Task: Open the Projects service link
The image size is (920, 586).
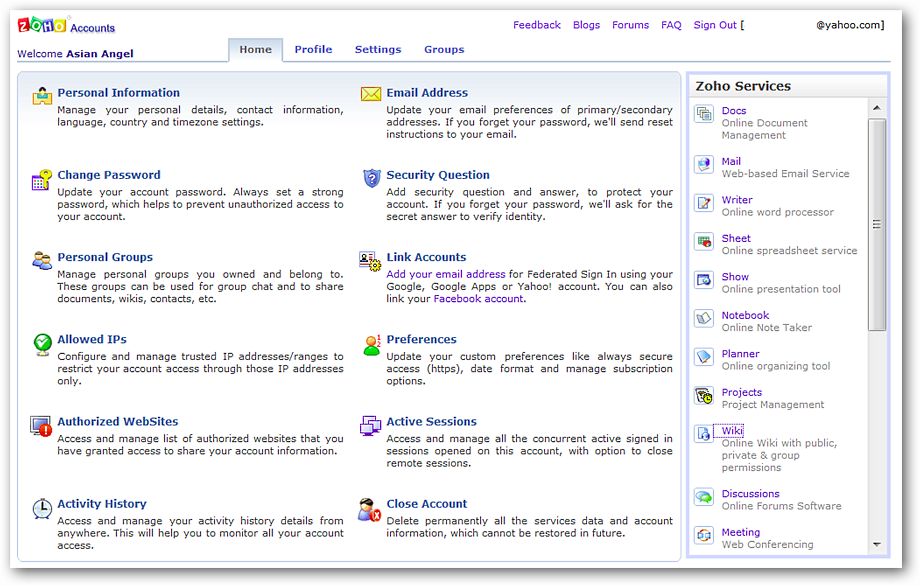Action: (742, 392)
